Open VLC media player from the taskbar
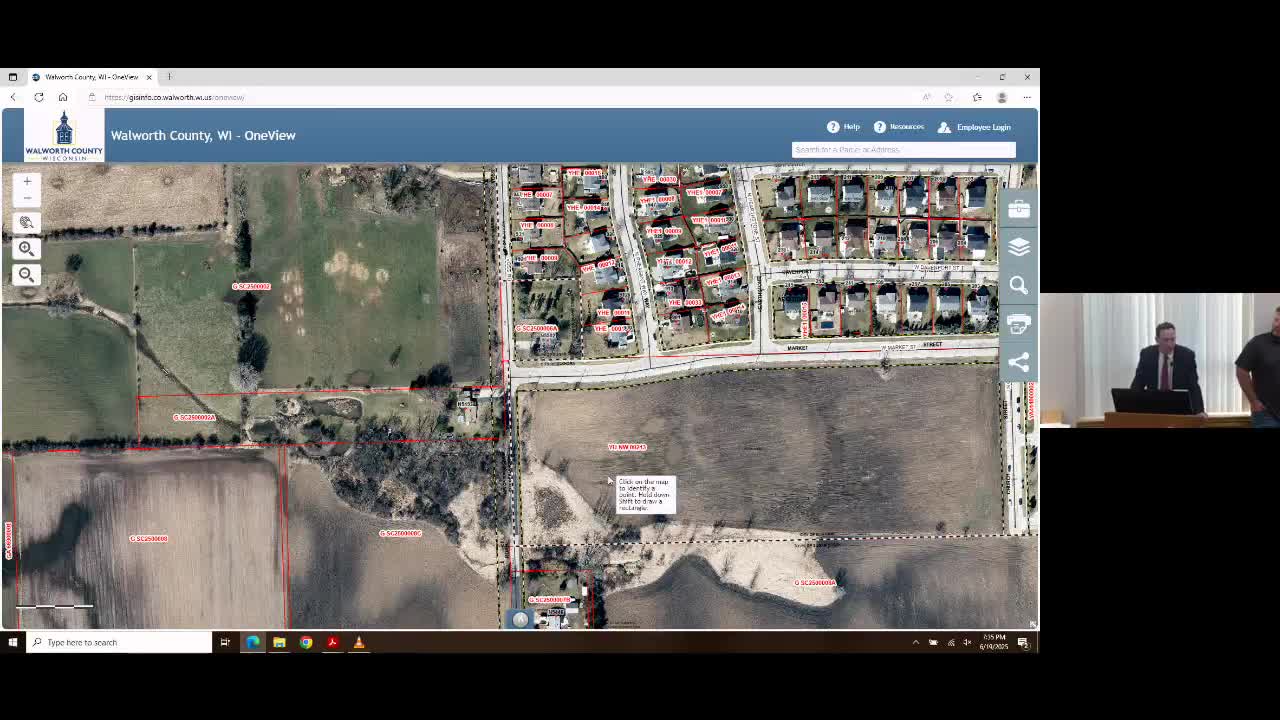This screenshot has height=720, width=1280. click(359, 642)
